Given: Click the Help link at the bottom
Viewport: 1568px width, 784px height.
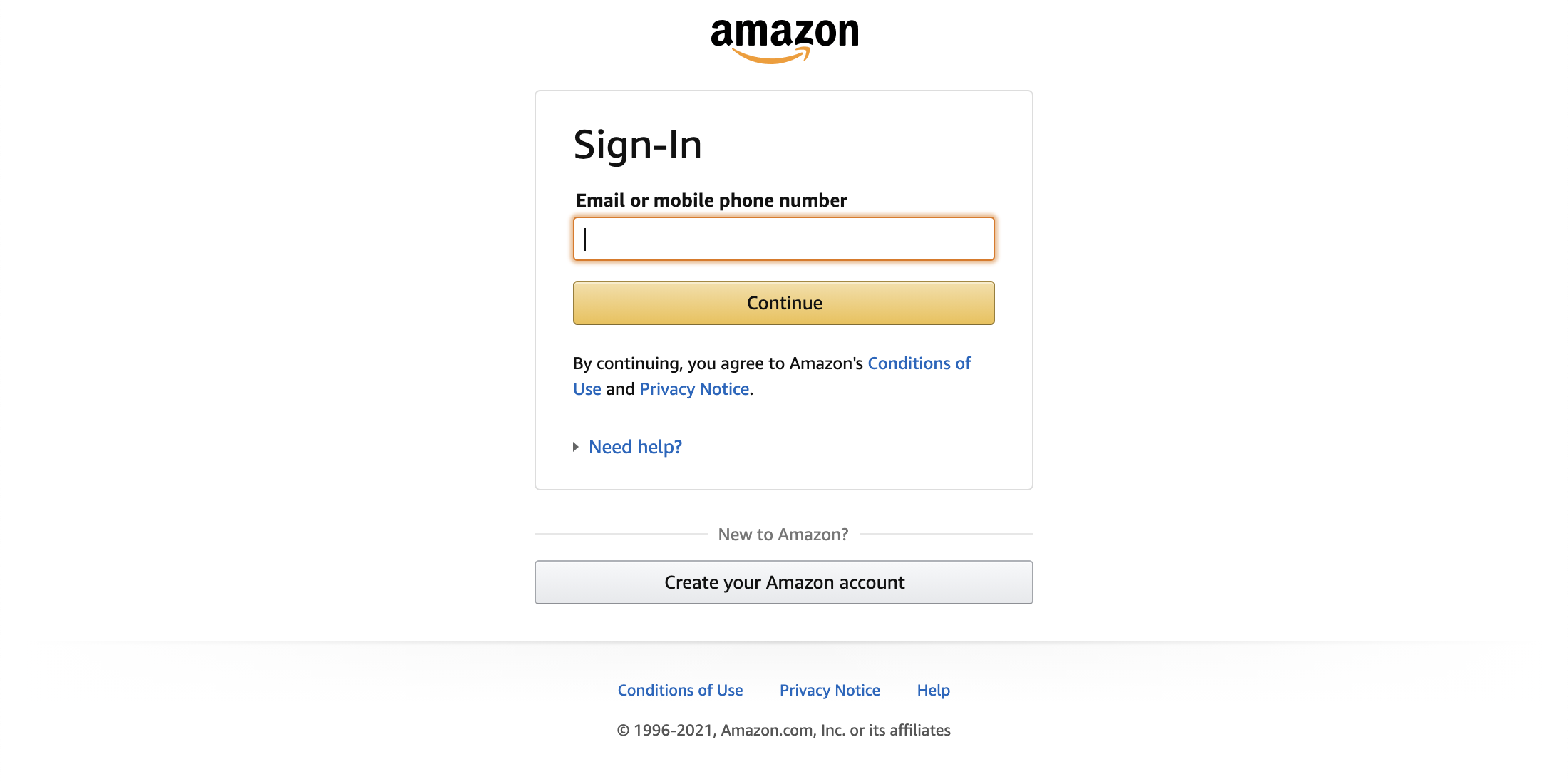Looking at the screenshot, I should pos(932,689).
